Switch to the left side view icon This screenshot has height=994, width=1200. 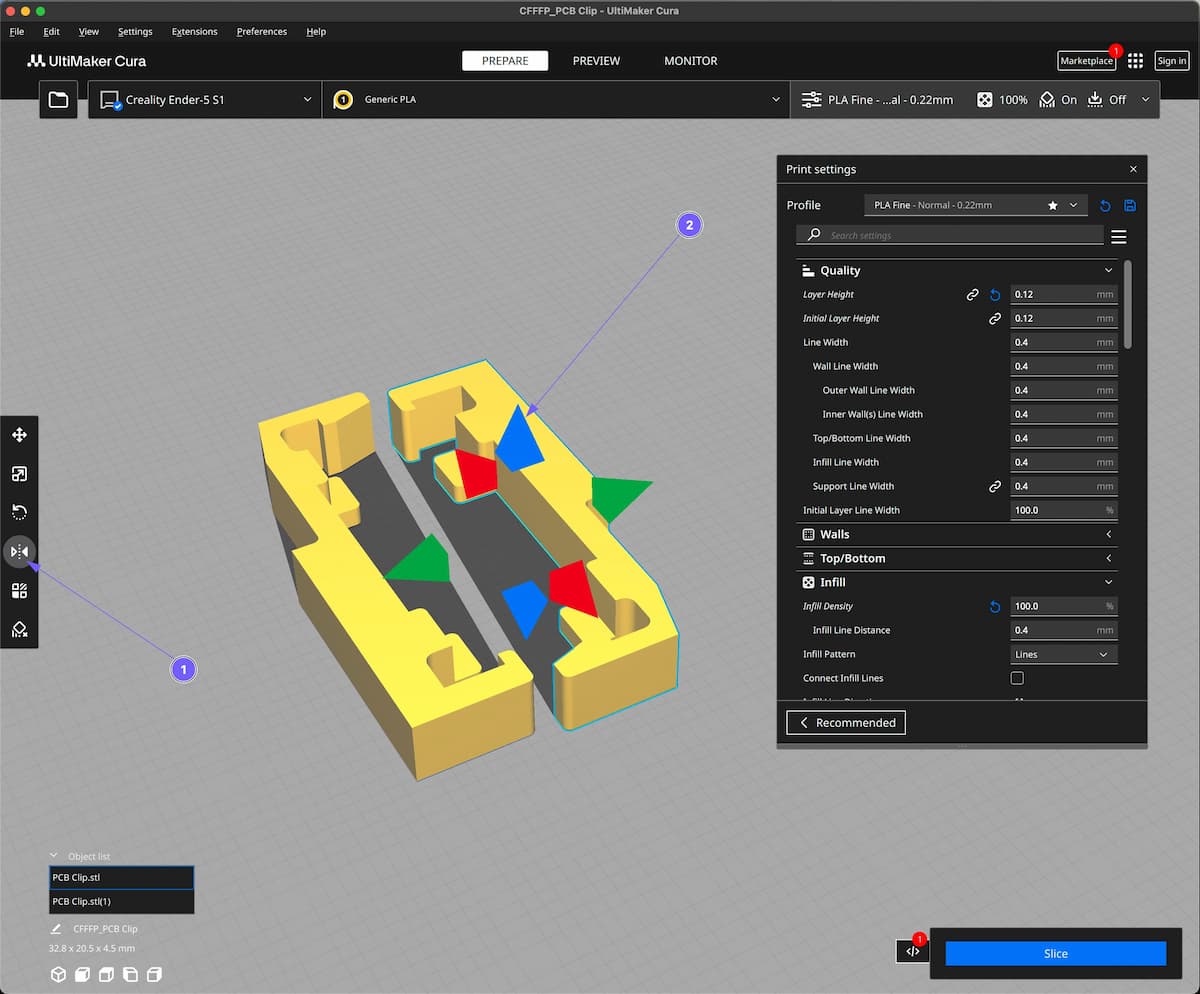(130, 974)
